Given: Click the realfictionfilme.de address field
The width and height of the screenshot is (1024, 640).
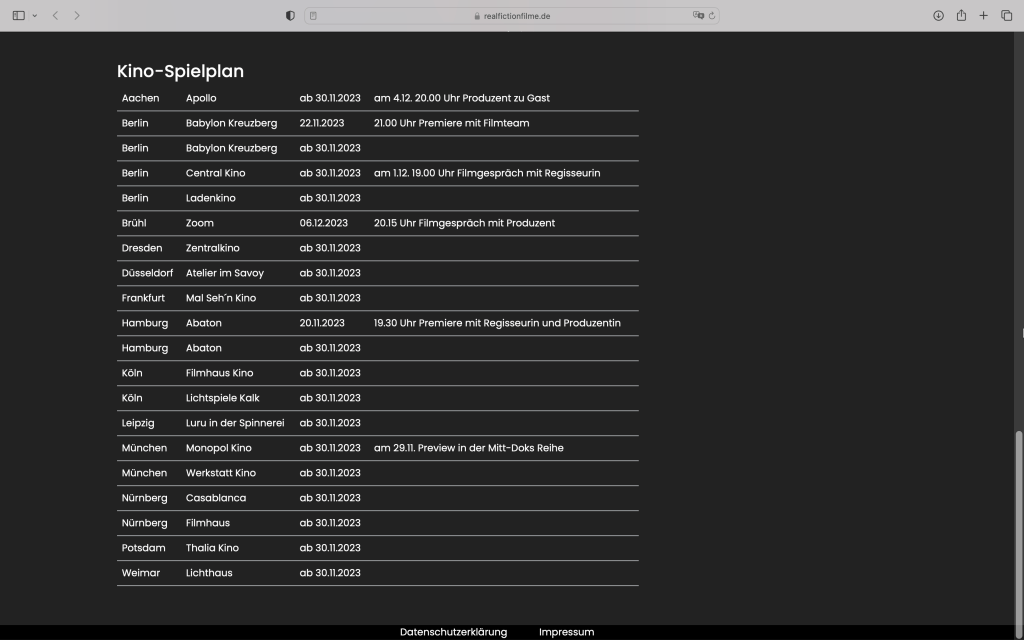Looking at the screenshot, I should pos(512,16).
